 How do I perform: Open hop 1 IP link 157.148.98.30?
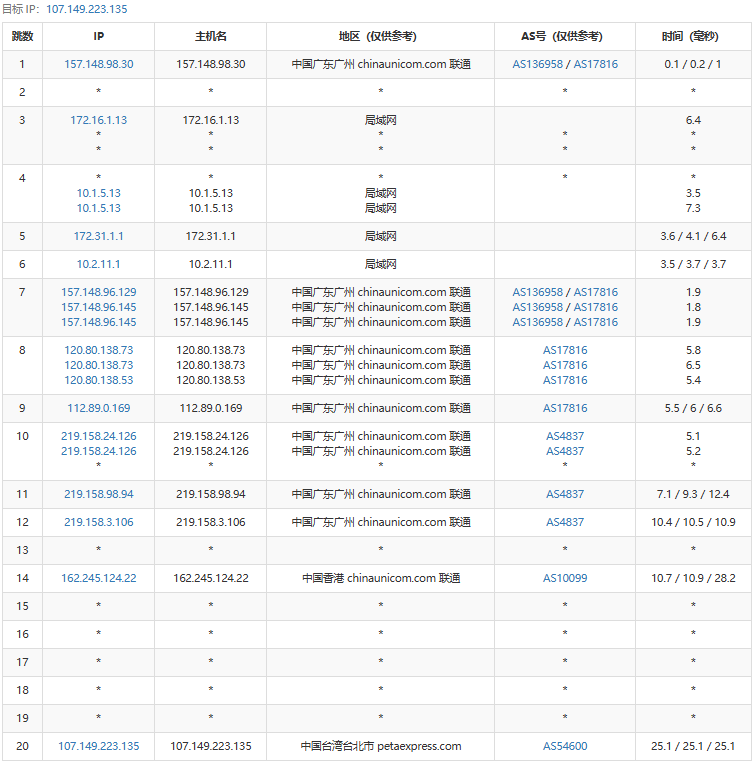tap(99, 64)
